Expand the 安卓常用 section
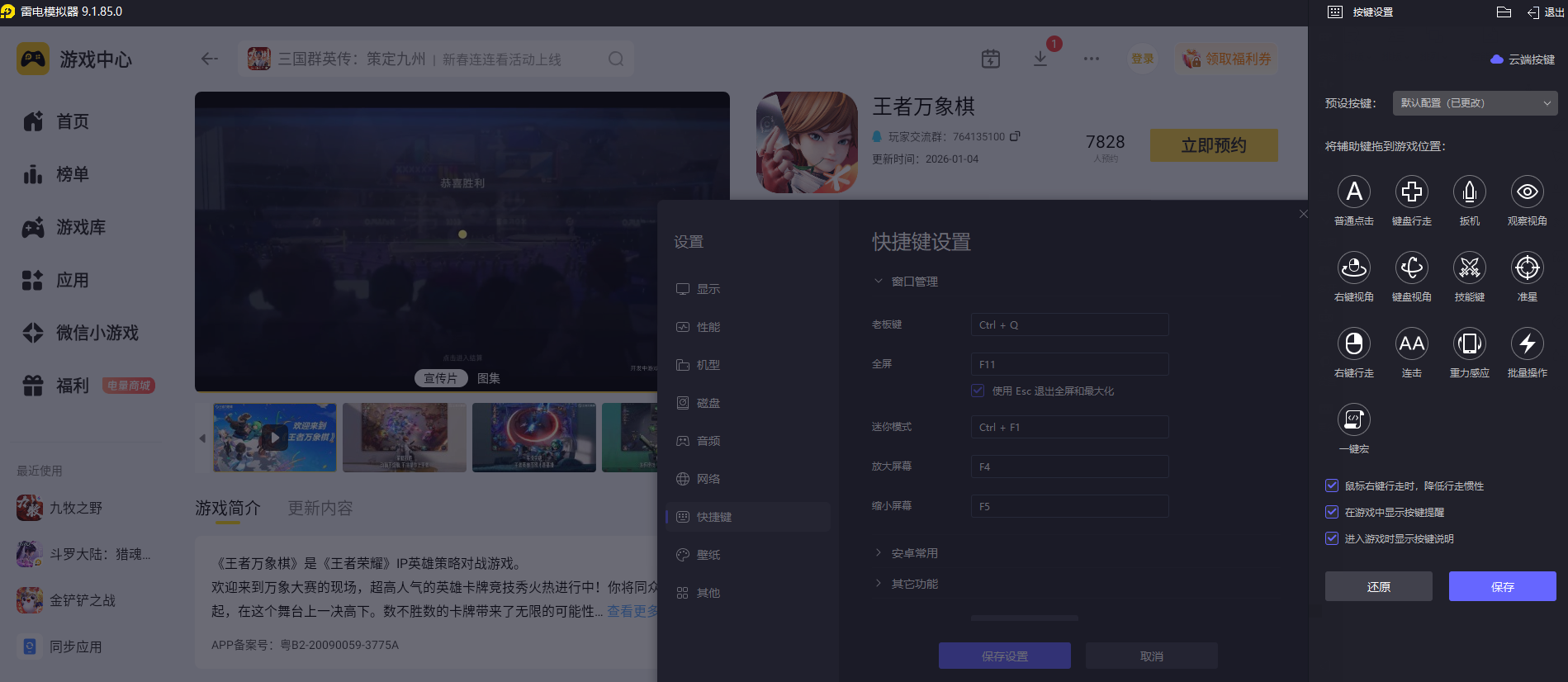Image resolution: width=1568 pixels, height=682 pixels. (905, 553)
